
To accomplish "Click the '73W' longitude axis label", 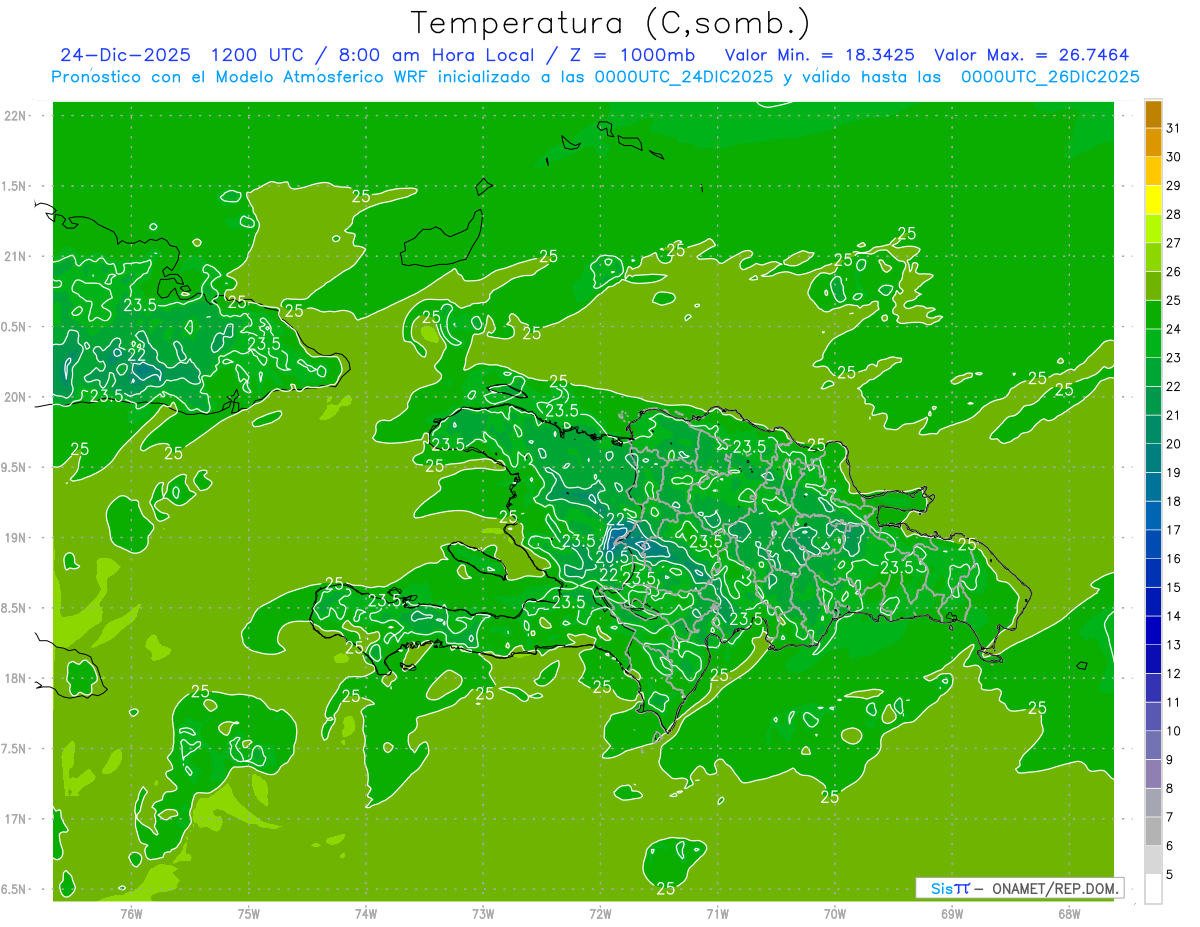I will click(x=483, y=913).
